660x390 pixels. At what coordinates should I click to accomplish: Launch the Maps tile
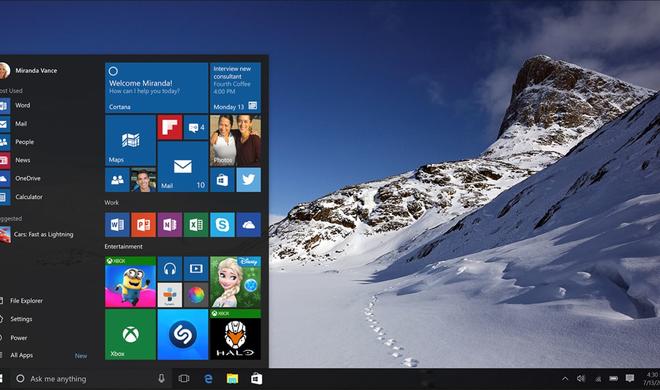[x=130, y=140]
